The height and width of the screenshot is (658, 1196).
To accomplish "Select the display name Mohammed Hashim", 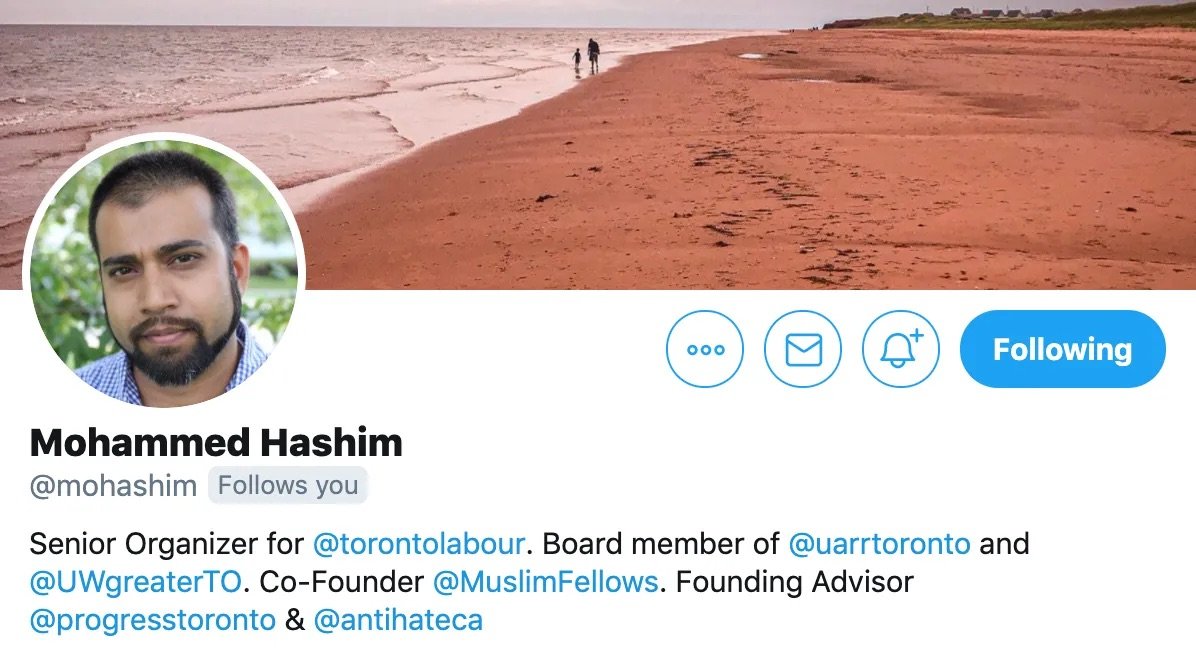I will pyautogui.click(x=216, y=442).
